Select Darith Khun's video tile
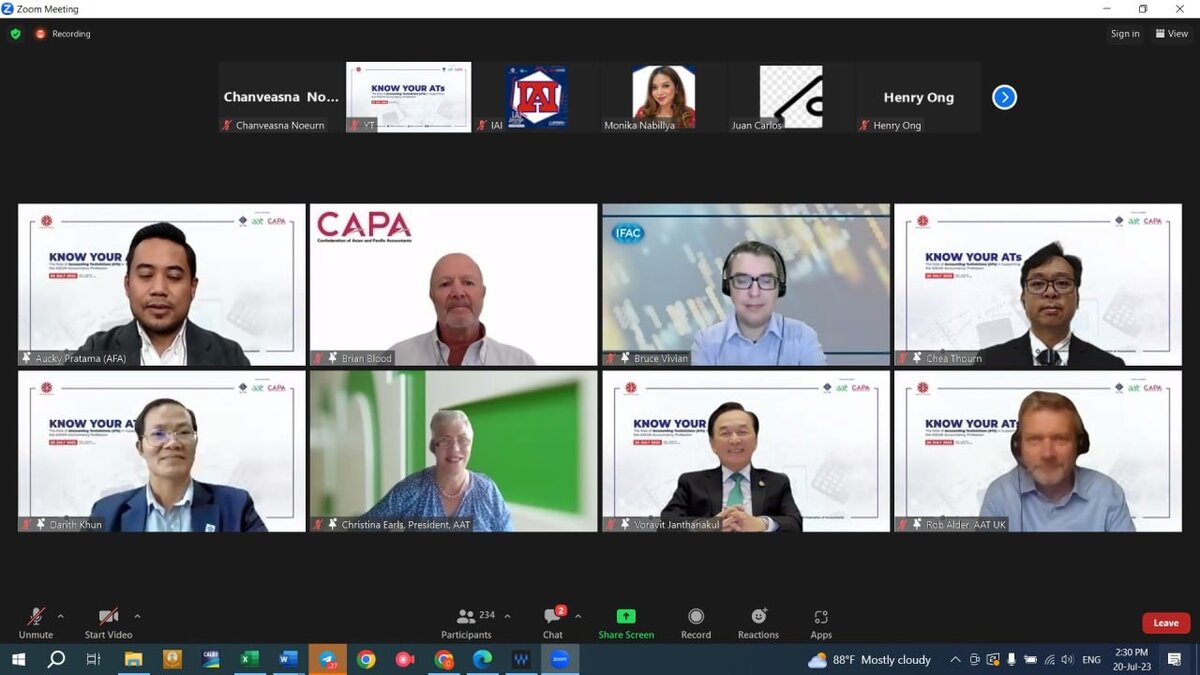This screenshot has width=1200, height=675. tap(162, 451)
